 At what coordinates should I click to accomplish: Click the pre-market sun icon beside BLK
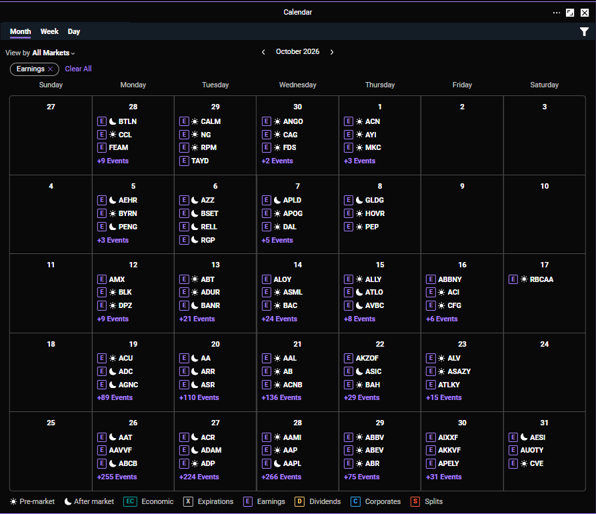(113, 292)
